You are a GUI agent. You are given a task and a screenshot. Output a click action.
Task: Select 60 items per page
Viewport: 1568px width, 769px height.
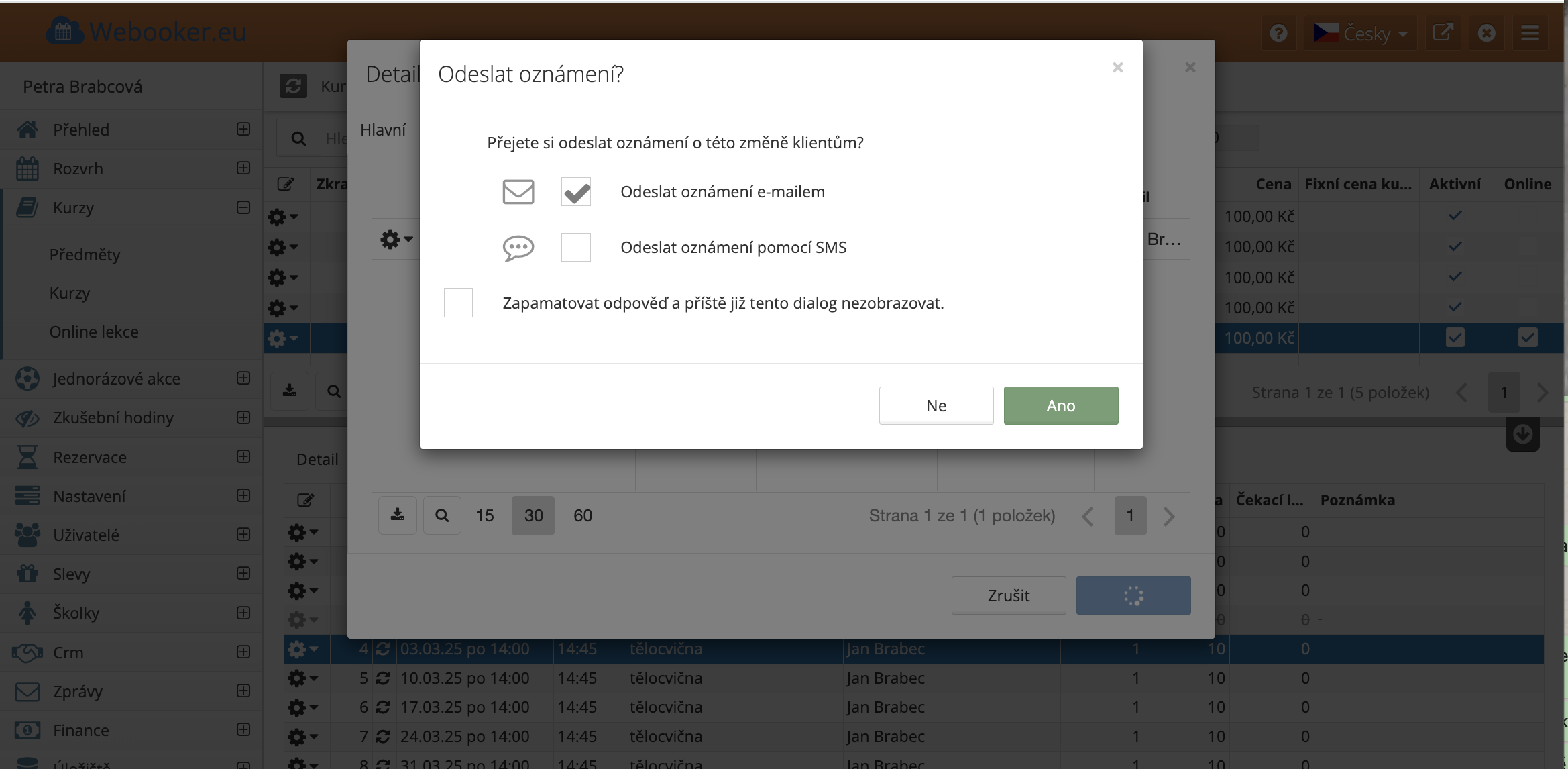(x=582, y=515)
